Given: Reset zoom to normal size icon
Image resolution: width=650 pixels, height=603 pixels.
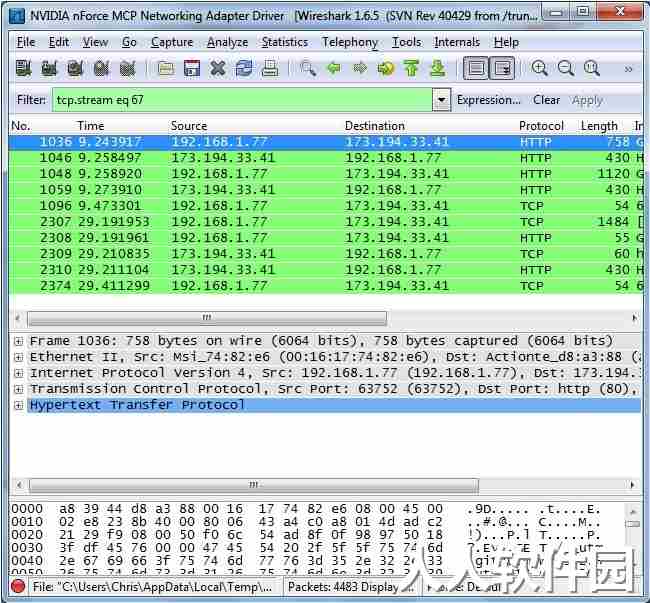Looking at the screenshot, I should click(x=592, y=68).
